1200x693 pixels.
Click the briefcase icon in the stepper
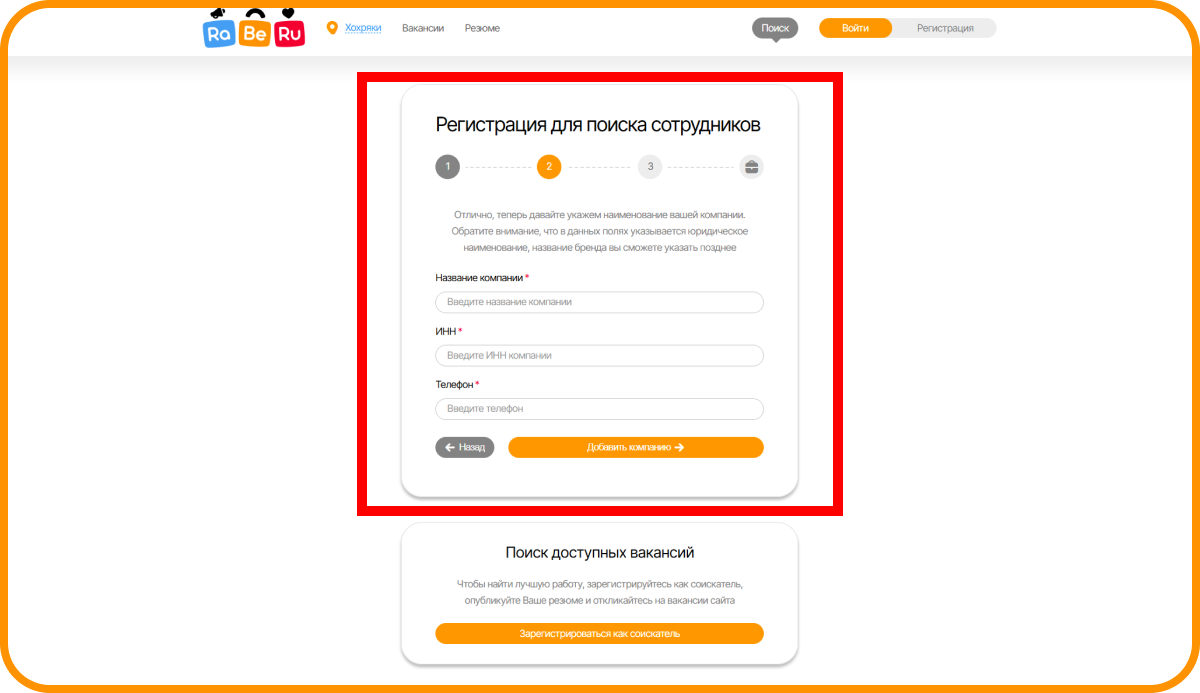[752, 167]
